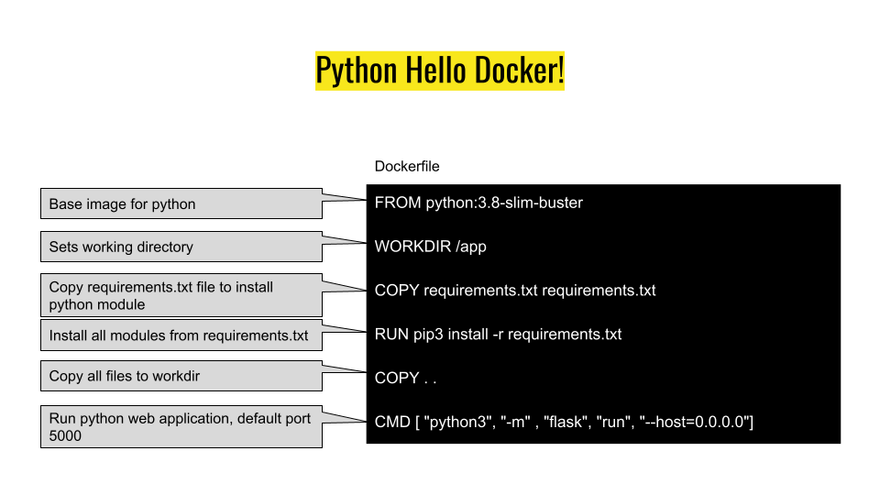Click callout about copying requirements.txt file
The image size is (880, 495).
[x=181, y=295]
